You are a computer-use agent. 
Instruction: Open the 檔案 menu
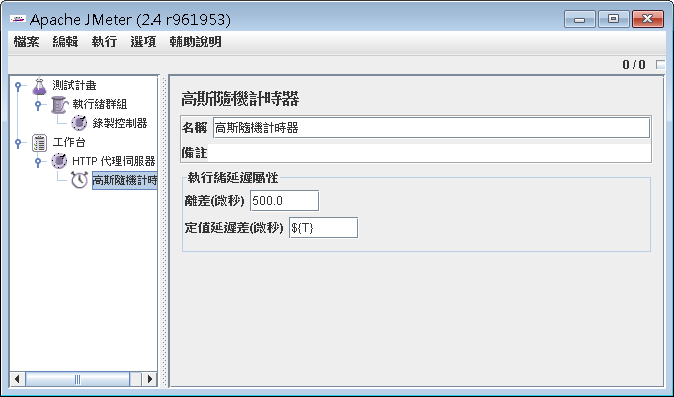tap(27, 42)
